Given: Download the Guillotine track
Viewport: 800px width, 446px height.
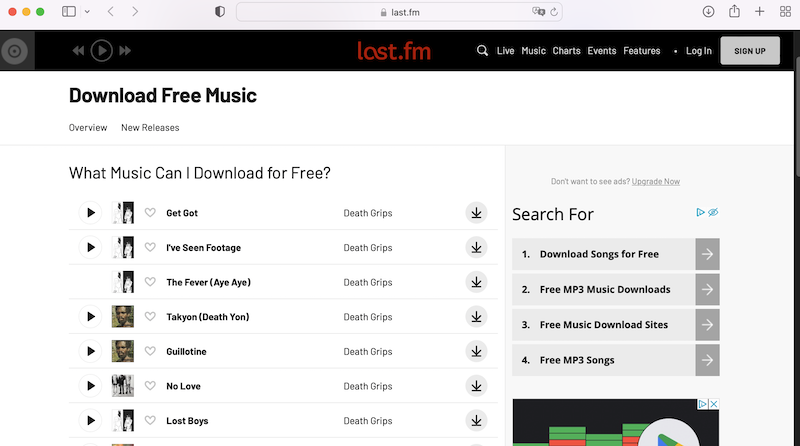Looking at the screenshot, I should point(476,352).
